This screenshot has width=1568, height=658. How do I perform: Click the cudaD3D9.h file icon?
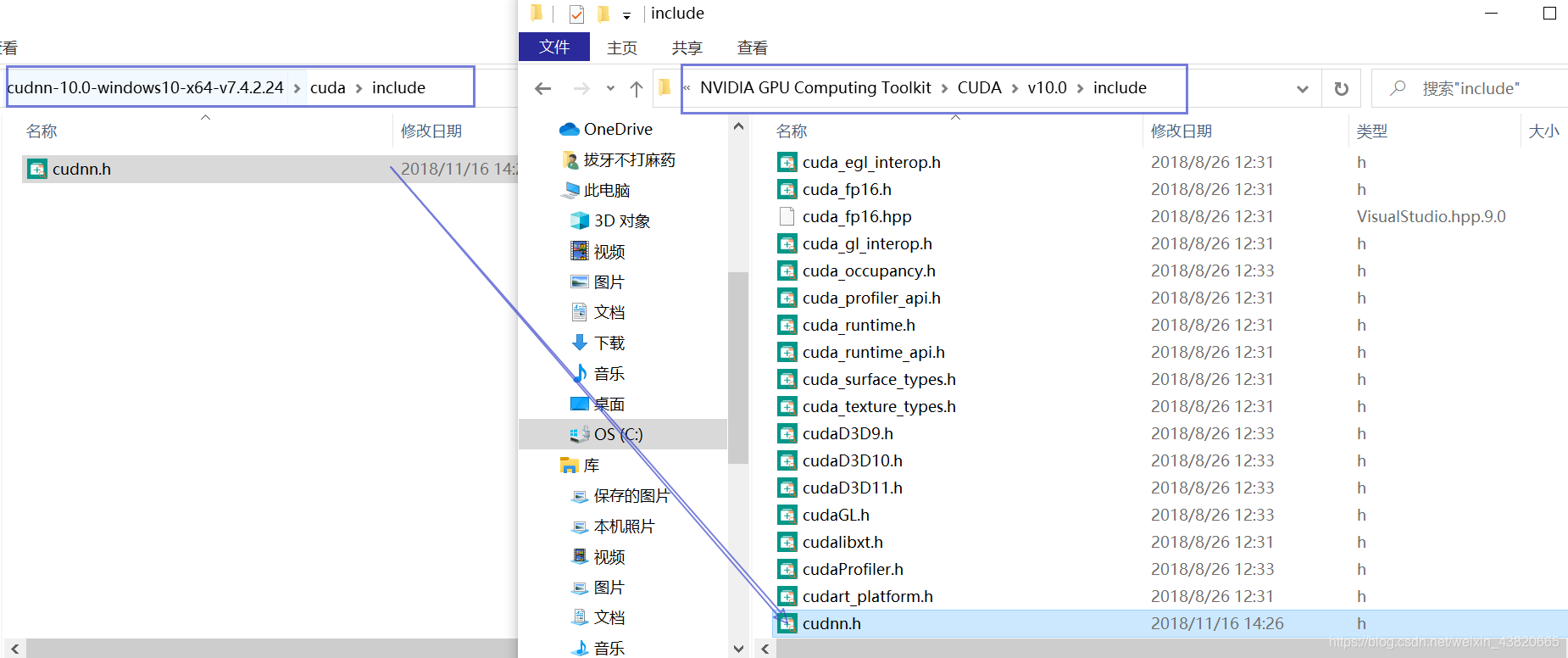(787, 433)
